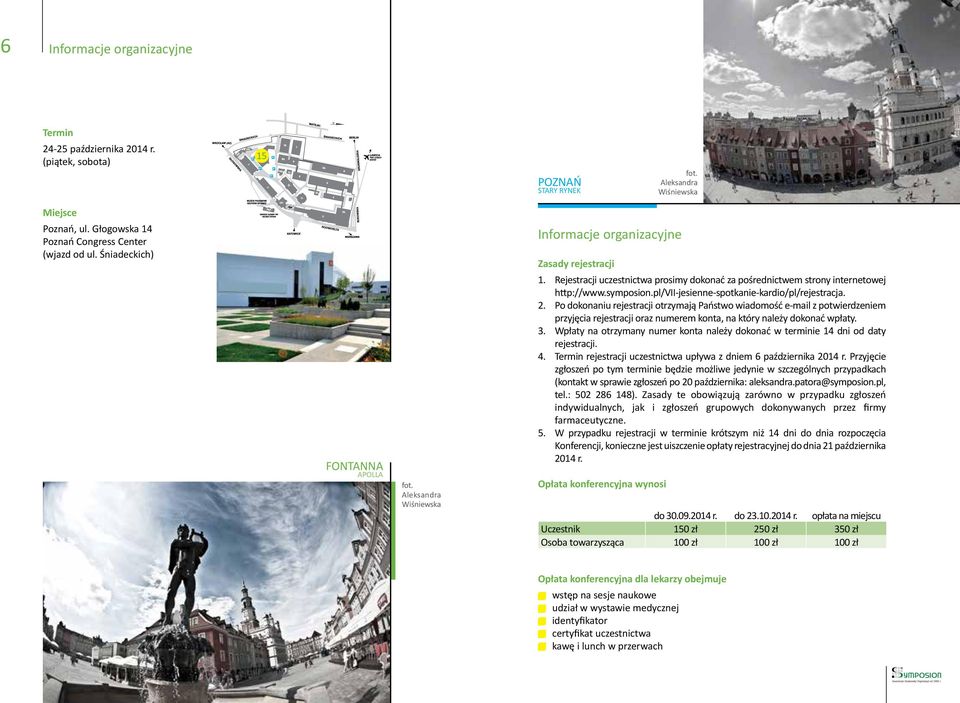Click the 'Opłata konferencyjna wynosi' heading

pos(602,484)
